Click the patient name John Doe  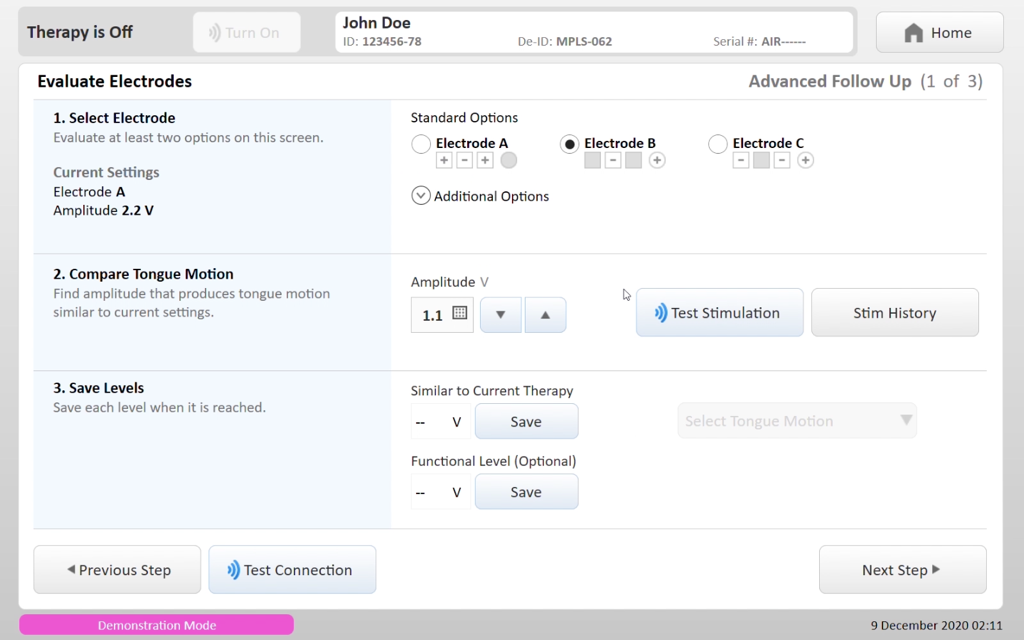coord(377,23)
